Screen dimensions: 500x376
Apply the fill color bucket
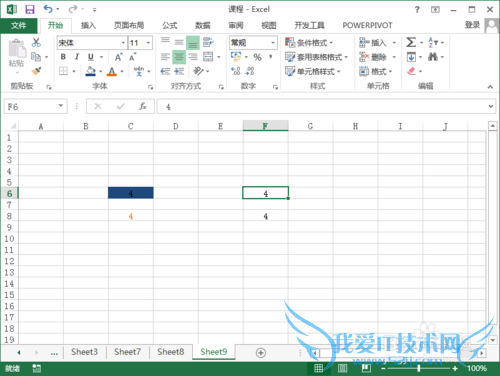coord(90,71)
